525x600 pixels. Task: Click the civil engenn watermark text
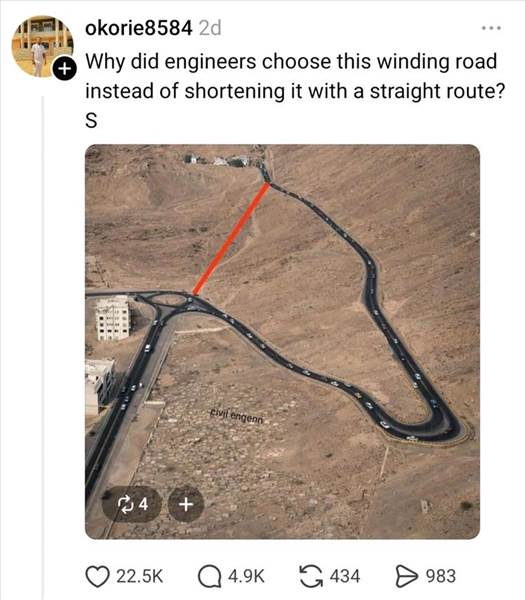[x=237, y=416]
